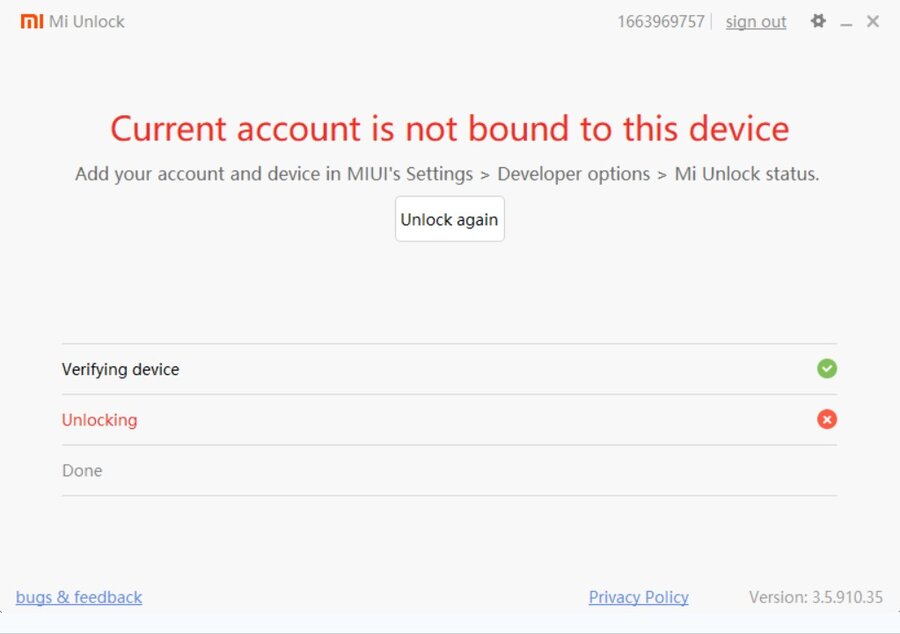Click the account ID 1663969757
This screenshot has height=634, width=900.
click(x=661, y=22)
